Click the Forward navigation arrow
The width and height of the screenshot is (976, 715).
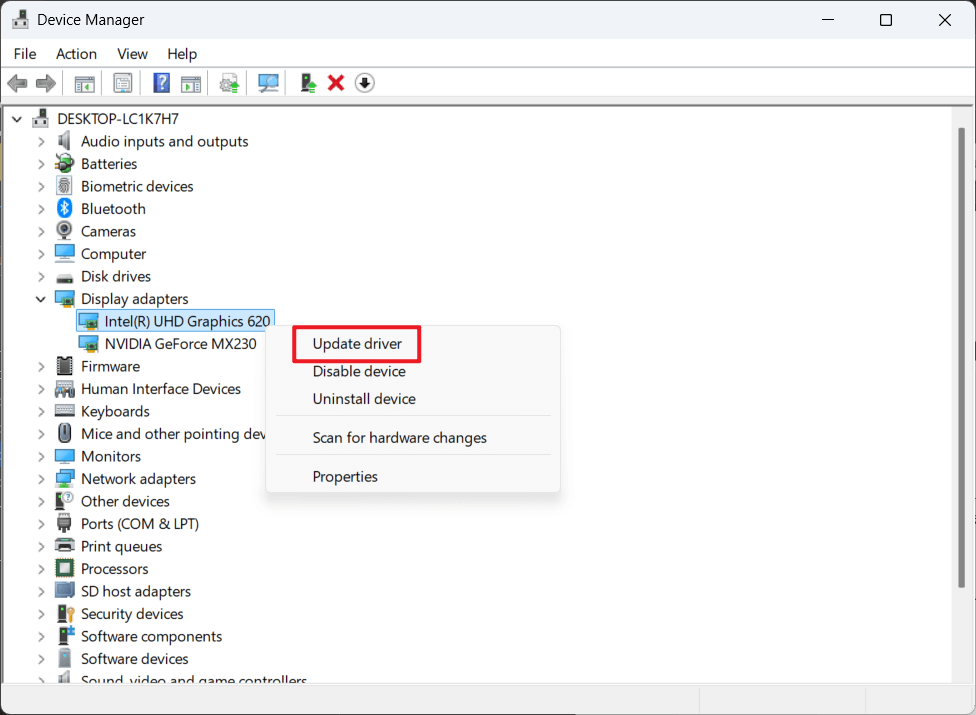point(45,82)
